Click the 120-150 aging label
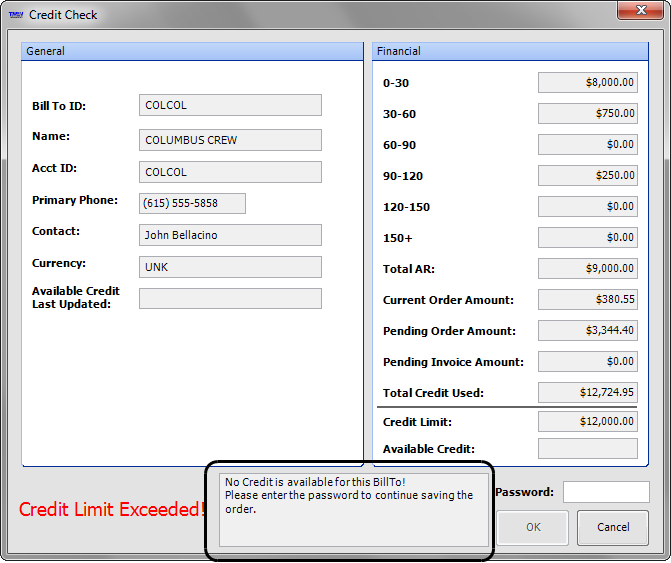This screenshot has height=563, width=671. [x=406, y=207]
